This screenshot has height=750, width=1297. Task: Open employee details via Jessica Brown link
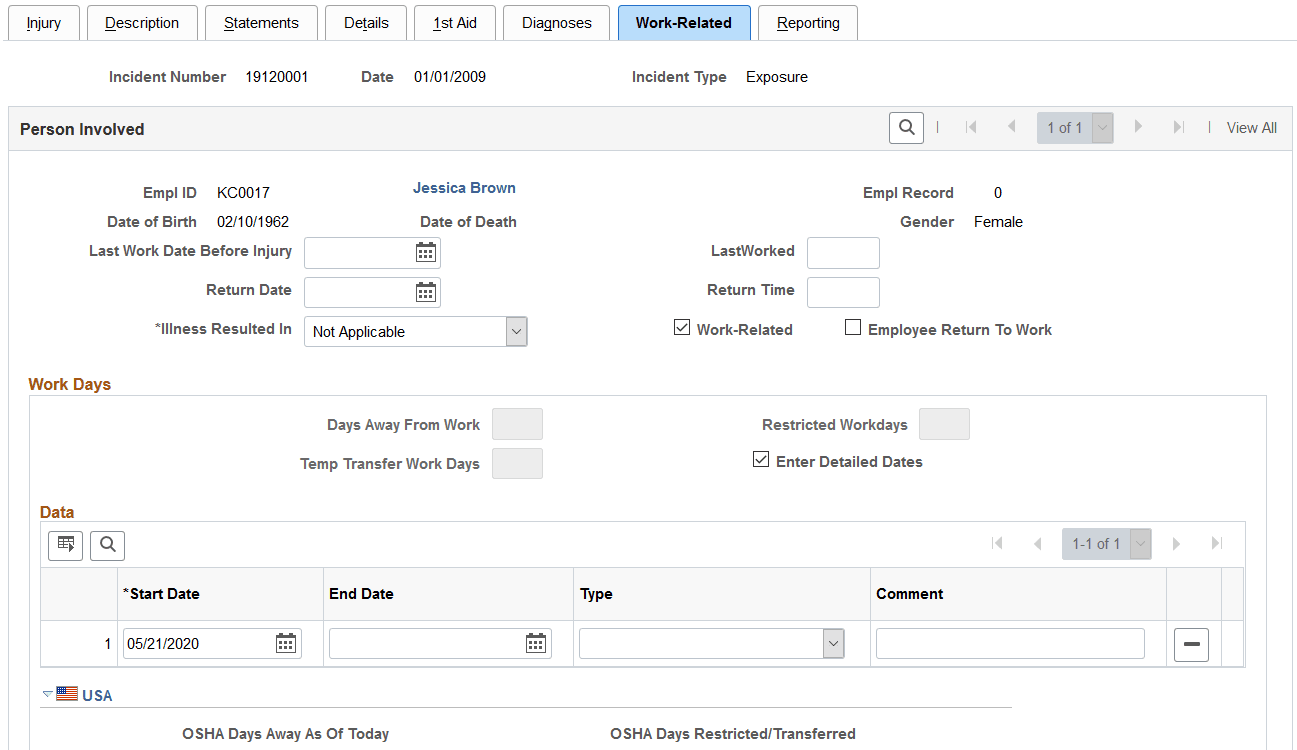coord(464,187)
